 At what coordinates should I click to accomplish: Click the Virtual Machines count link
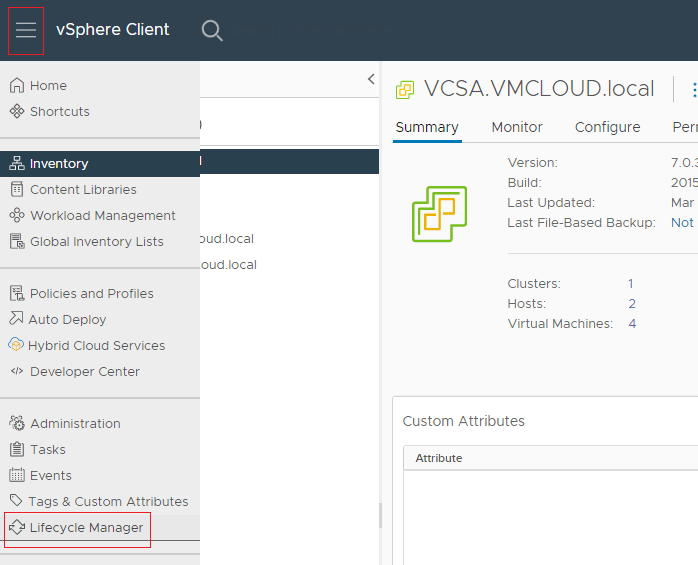632,323
